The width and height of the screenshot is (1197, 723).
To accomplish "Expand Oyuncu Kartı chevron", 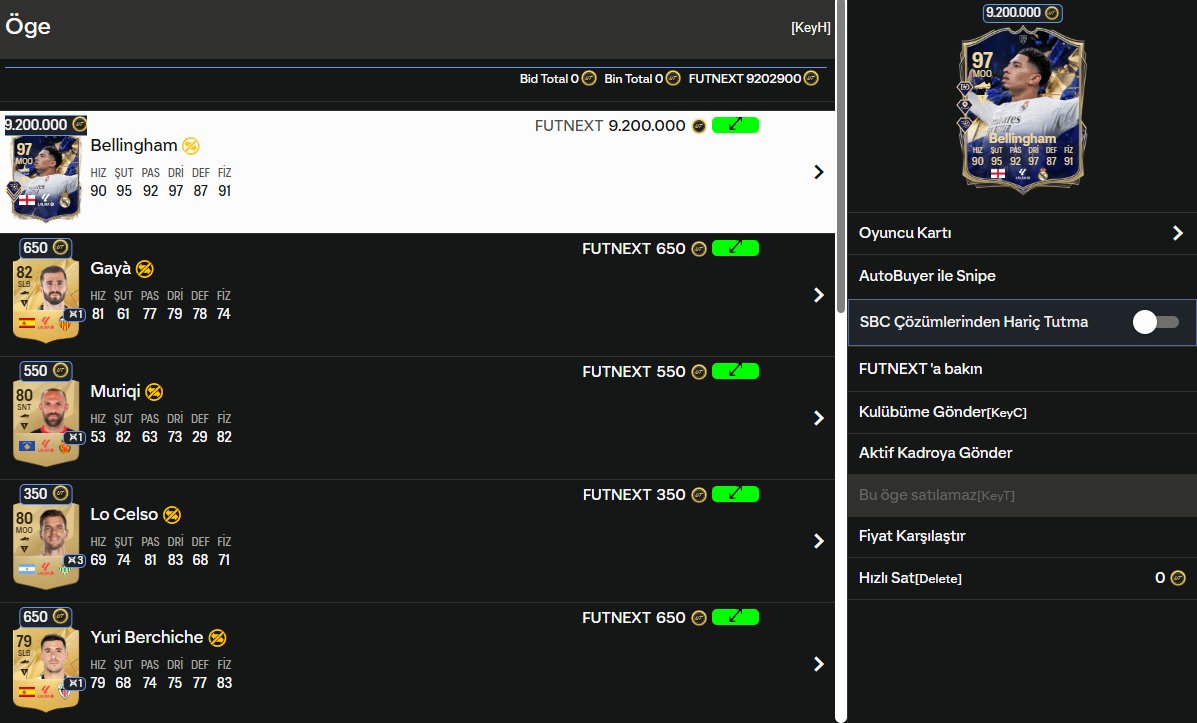I will click(1178, 233).
